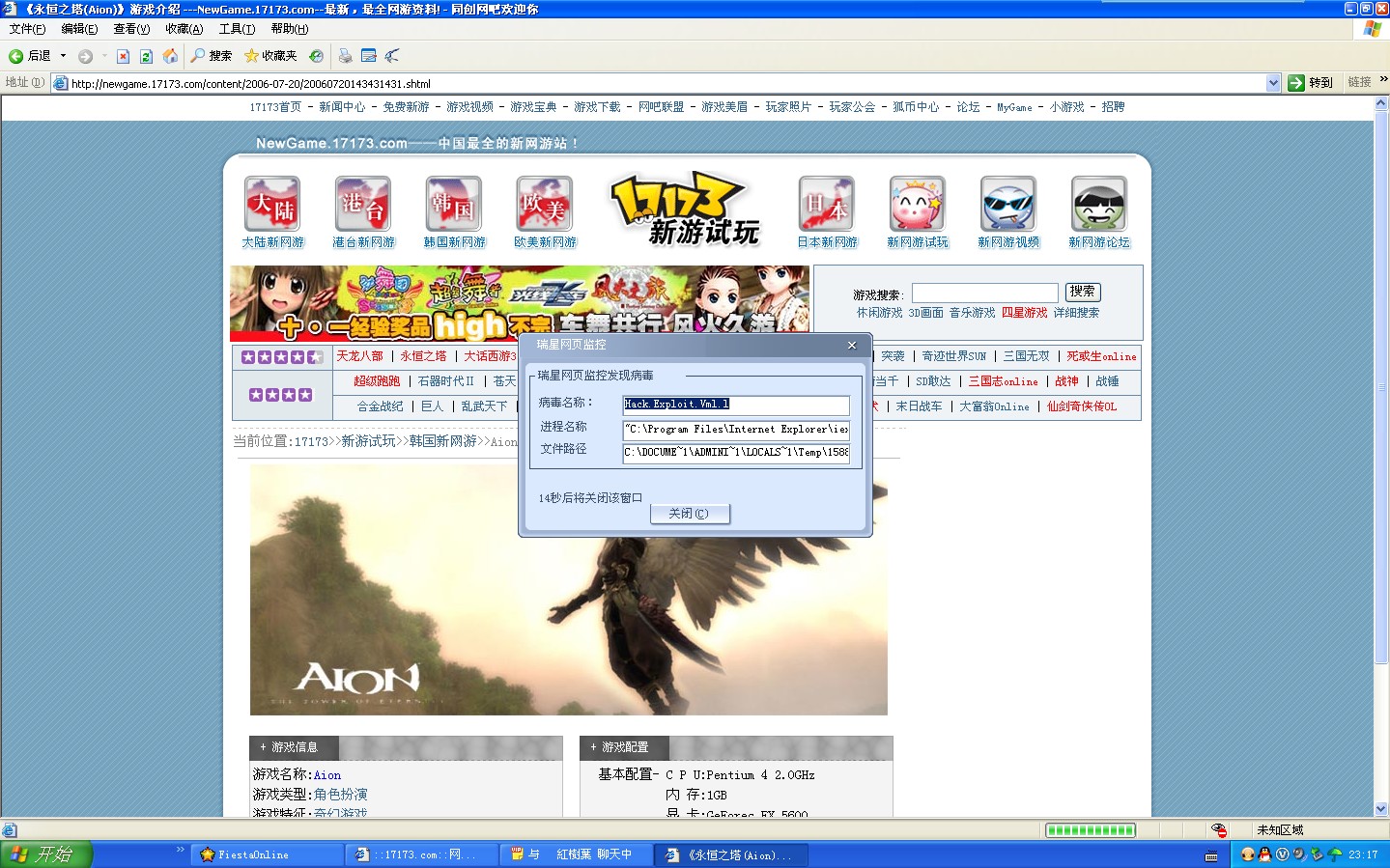Open the 奇迹世界SUN game link
The height and width of the screenshot is (868, 1390).
954,356
